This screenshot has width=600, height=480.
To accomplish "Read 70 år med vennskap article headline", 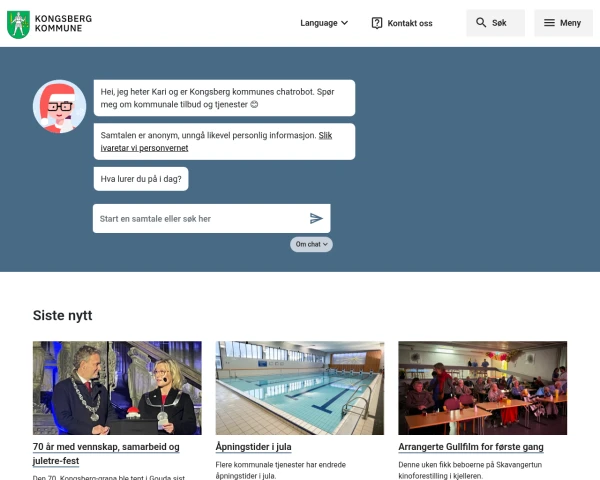I will [106, 454].
